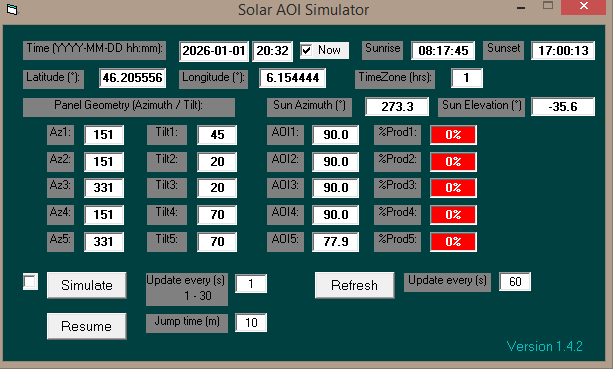Edit the Az3 azimuth field
The height and width of the screenshot is (369, 613).
(x=104, y=188)
